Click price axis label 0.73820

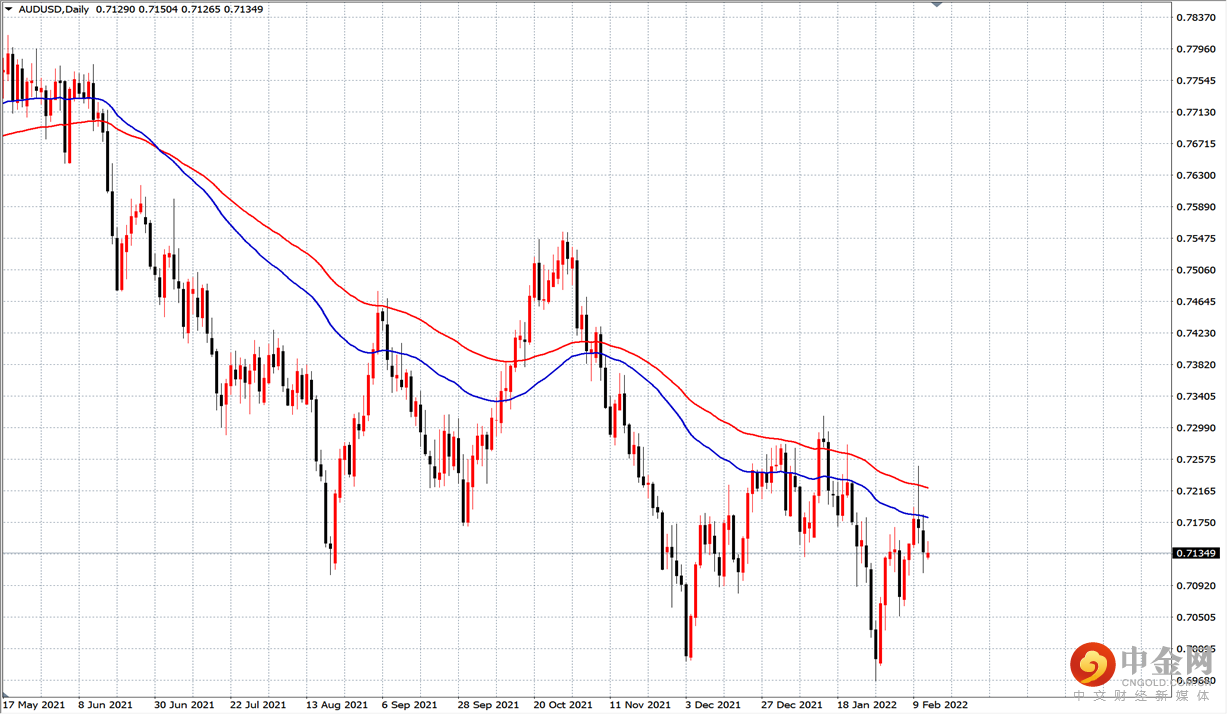point(1195,365)
